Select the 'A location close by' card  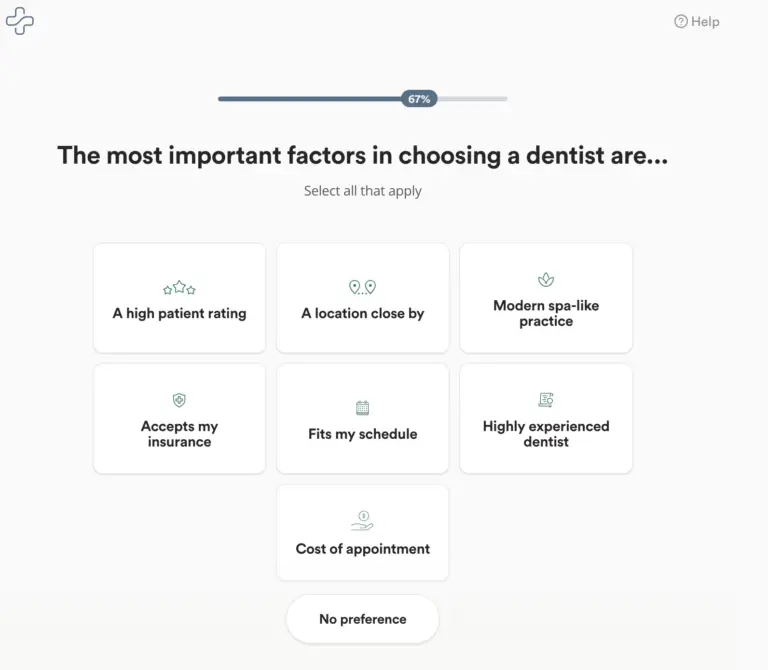362,298
